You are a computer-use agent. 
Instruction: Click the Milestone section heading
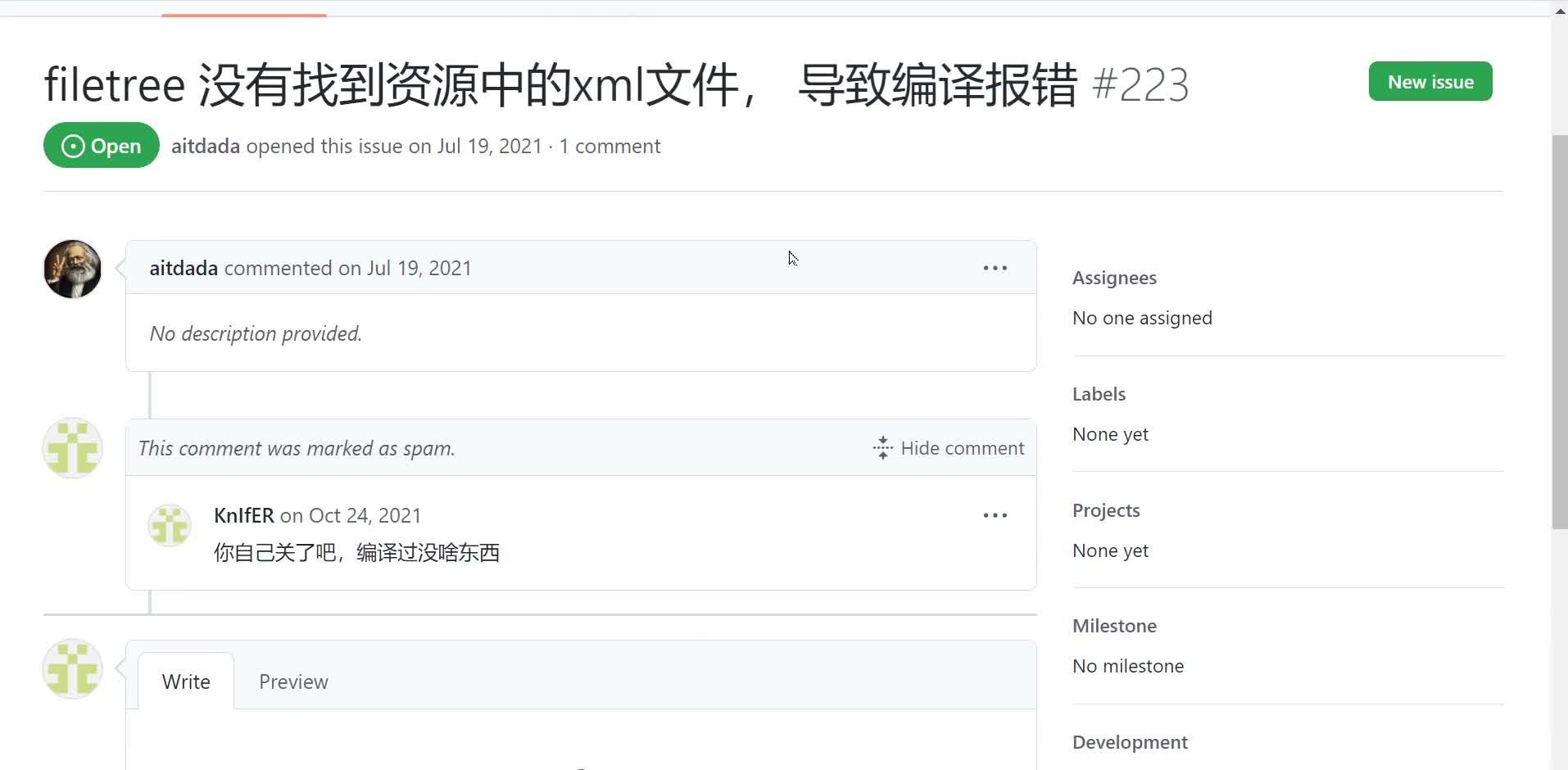coord(1113,625)
